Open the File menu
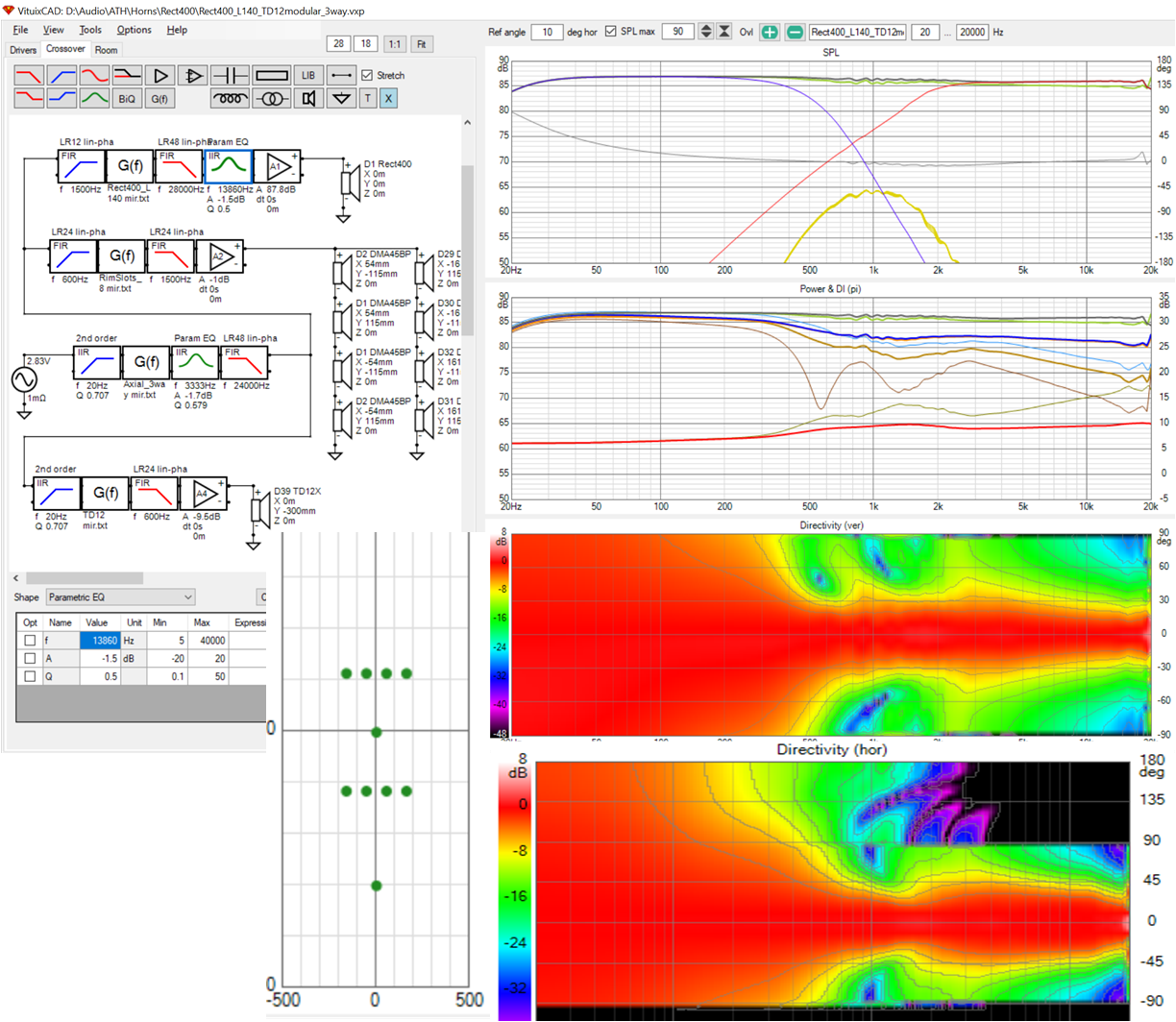 20,30
